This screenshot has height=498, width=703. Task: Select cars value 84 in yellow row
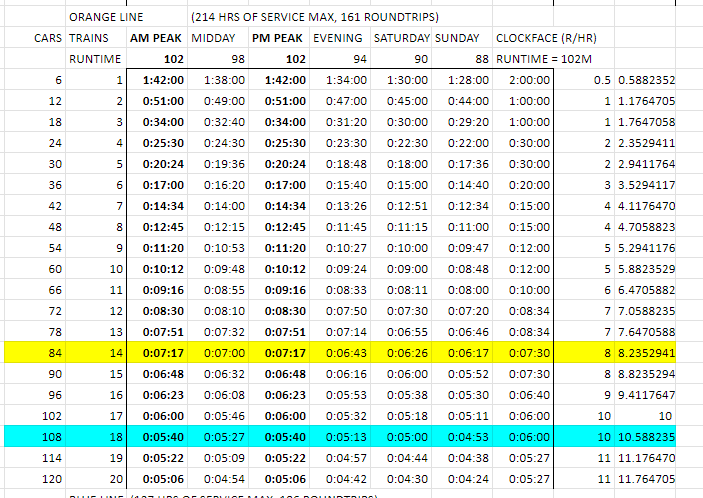55,352
